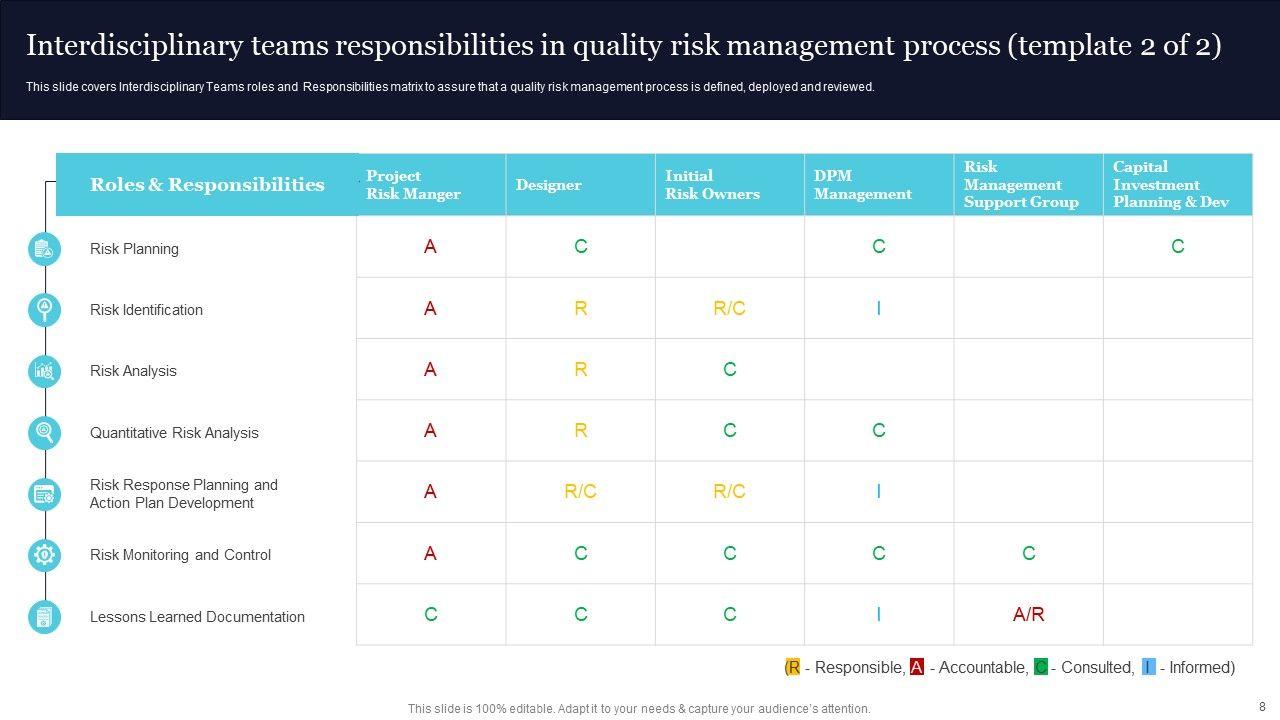
Task: Click the Risk Analysis chart icon
Action: 44,371
